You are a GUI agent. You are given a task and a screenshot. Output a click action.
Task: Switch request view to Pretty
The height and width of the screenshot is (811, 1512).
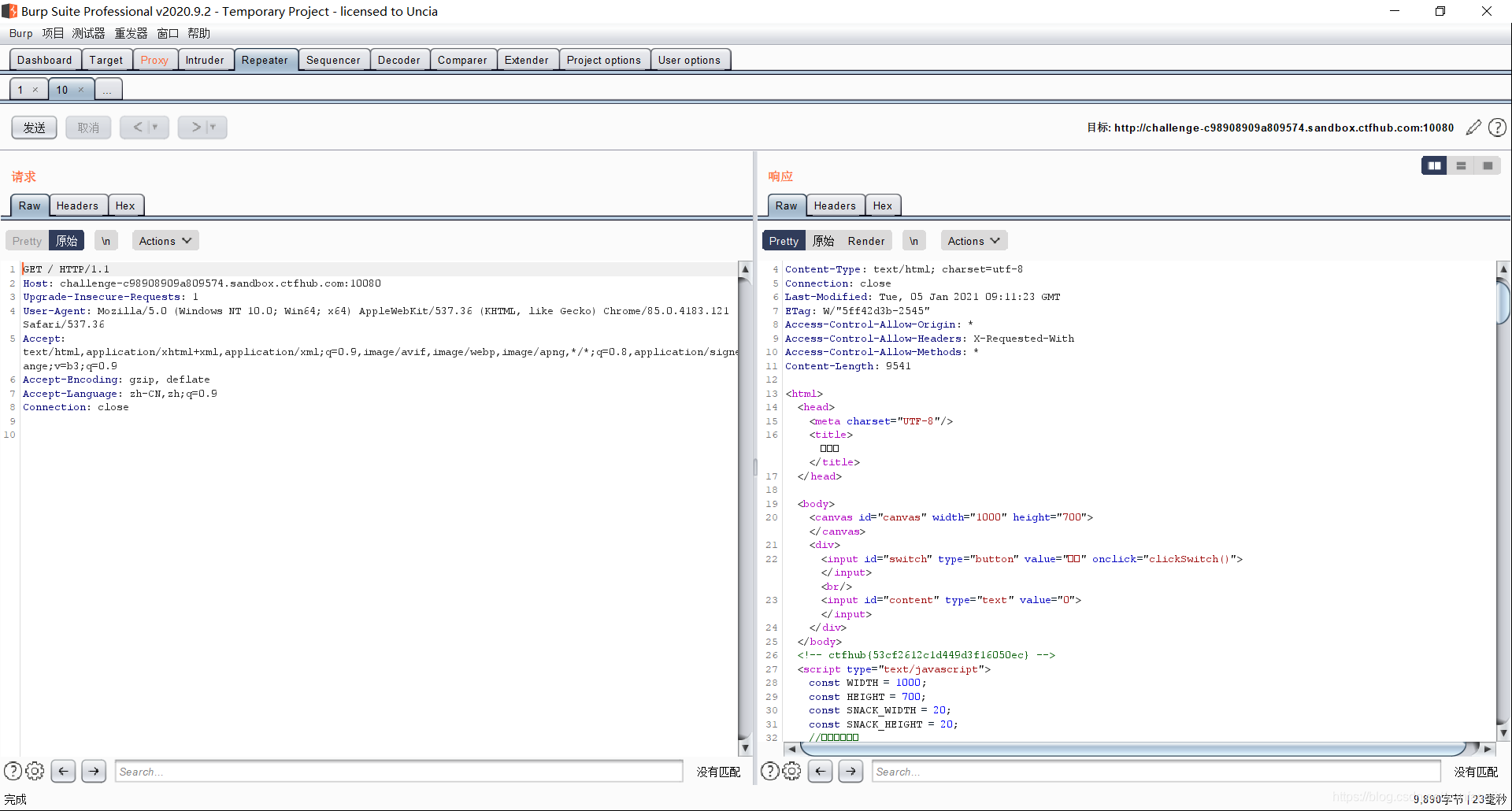tap(27, 241)
